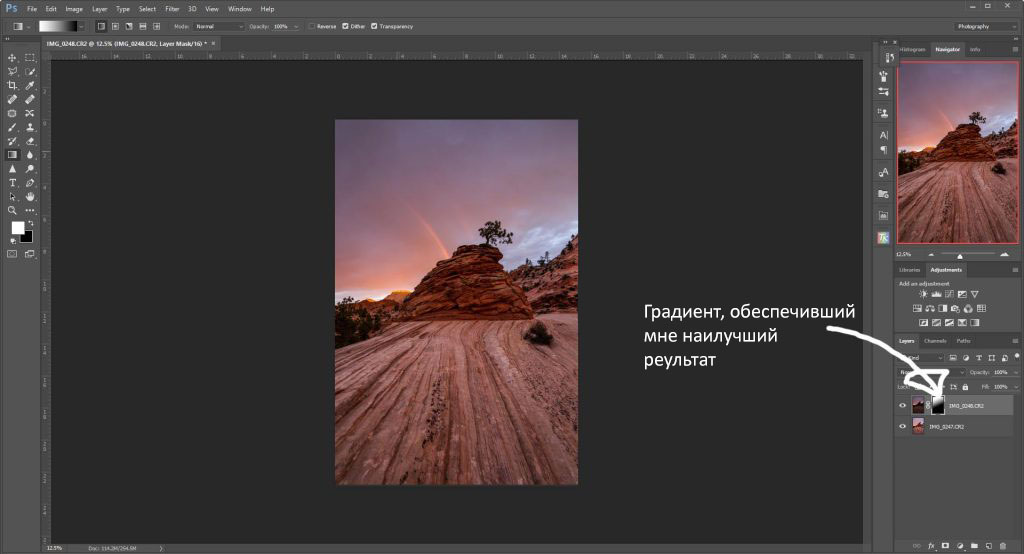Open the TK panel icon in dock
The image size is (1024, 554).
[x=884, y=237]
